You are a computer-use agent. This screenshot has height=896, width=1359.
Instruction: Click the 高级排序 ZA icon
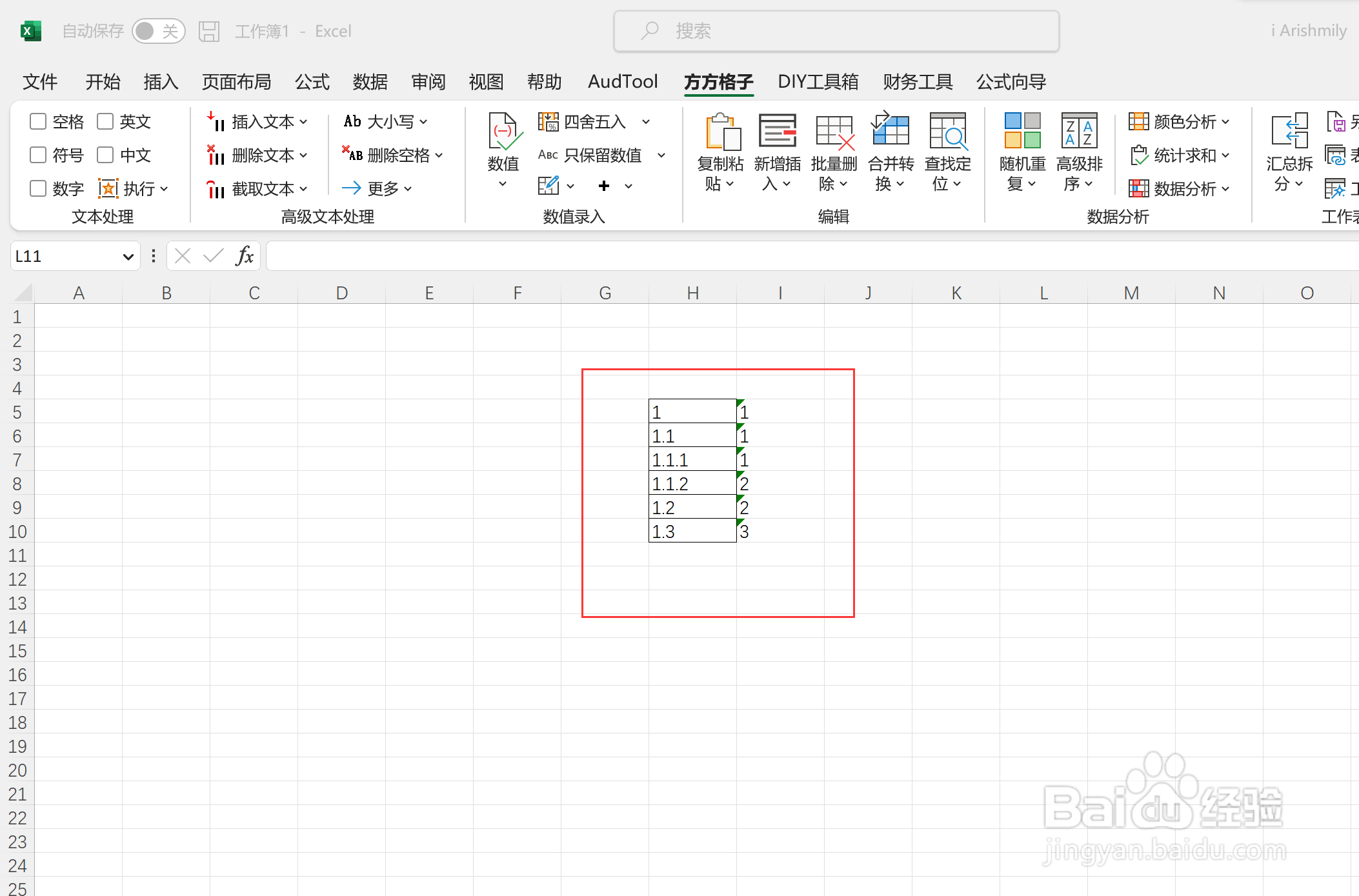click(1079, 130)
